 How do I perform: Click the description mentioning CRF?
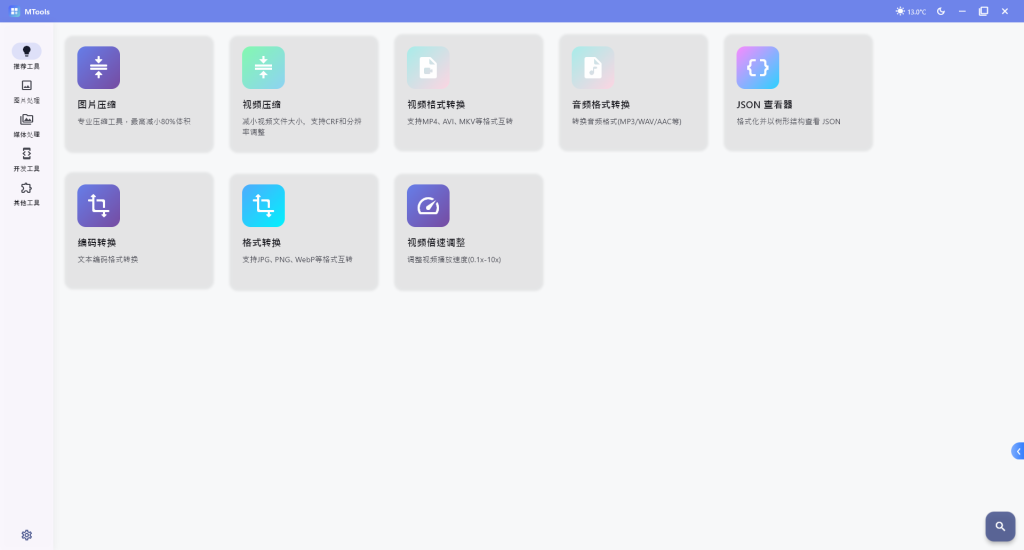(x=302, y=127)
